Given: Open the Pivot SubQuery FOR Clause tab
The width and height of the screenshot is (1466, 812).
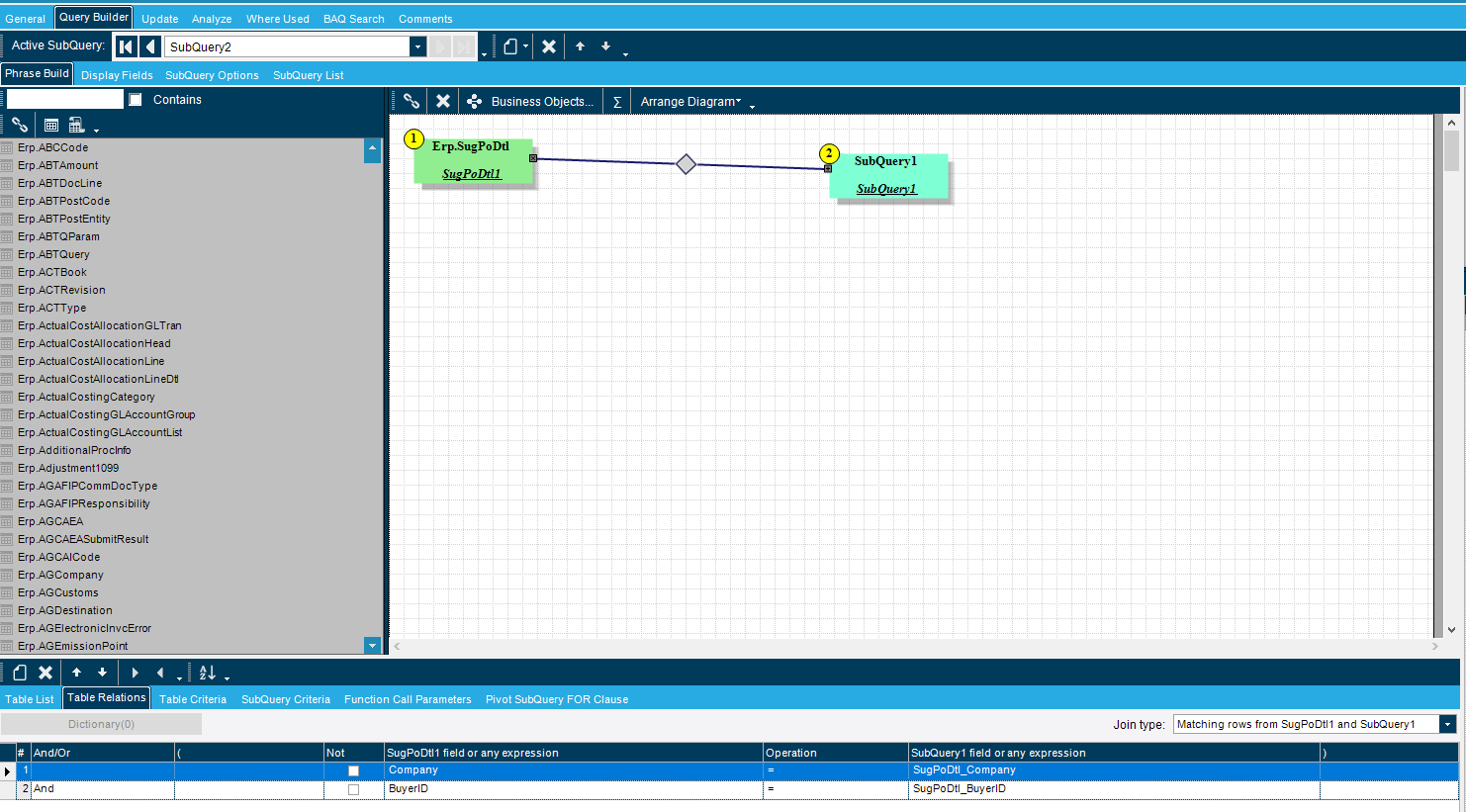Looking at the screenshot, I should point(557,699).
